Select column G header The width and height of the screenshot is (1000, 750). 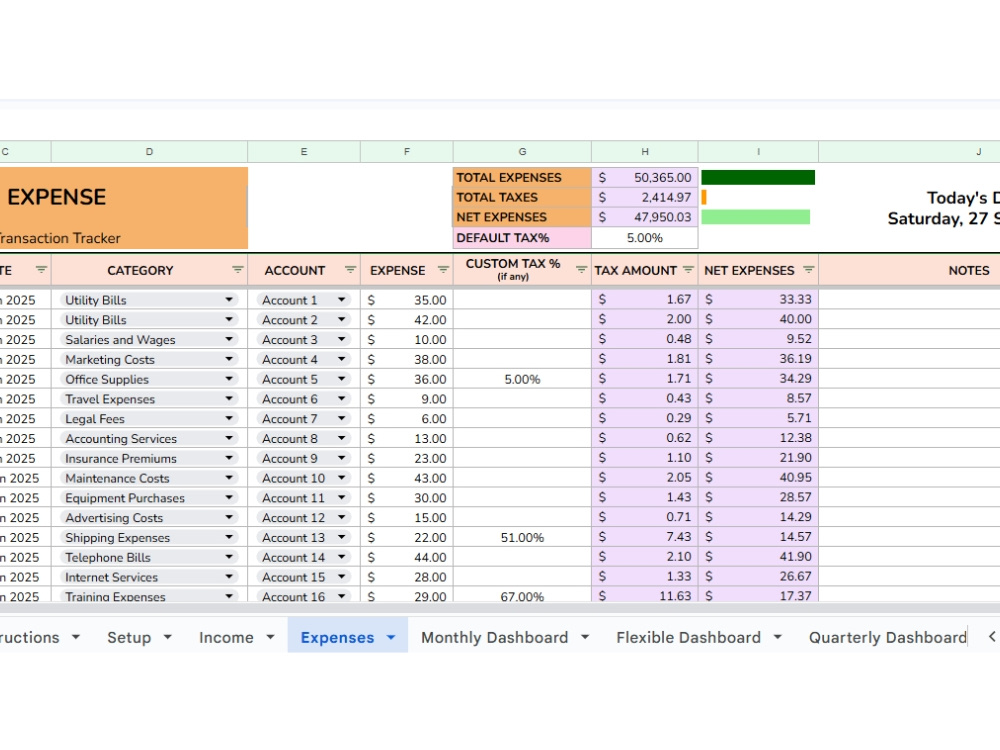pyautogui.click(x=522, y=152)
